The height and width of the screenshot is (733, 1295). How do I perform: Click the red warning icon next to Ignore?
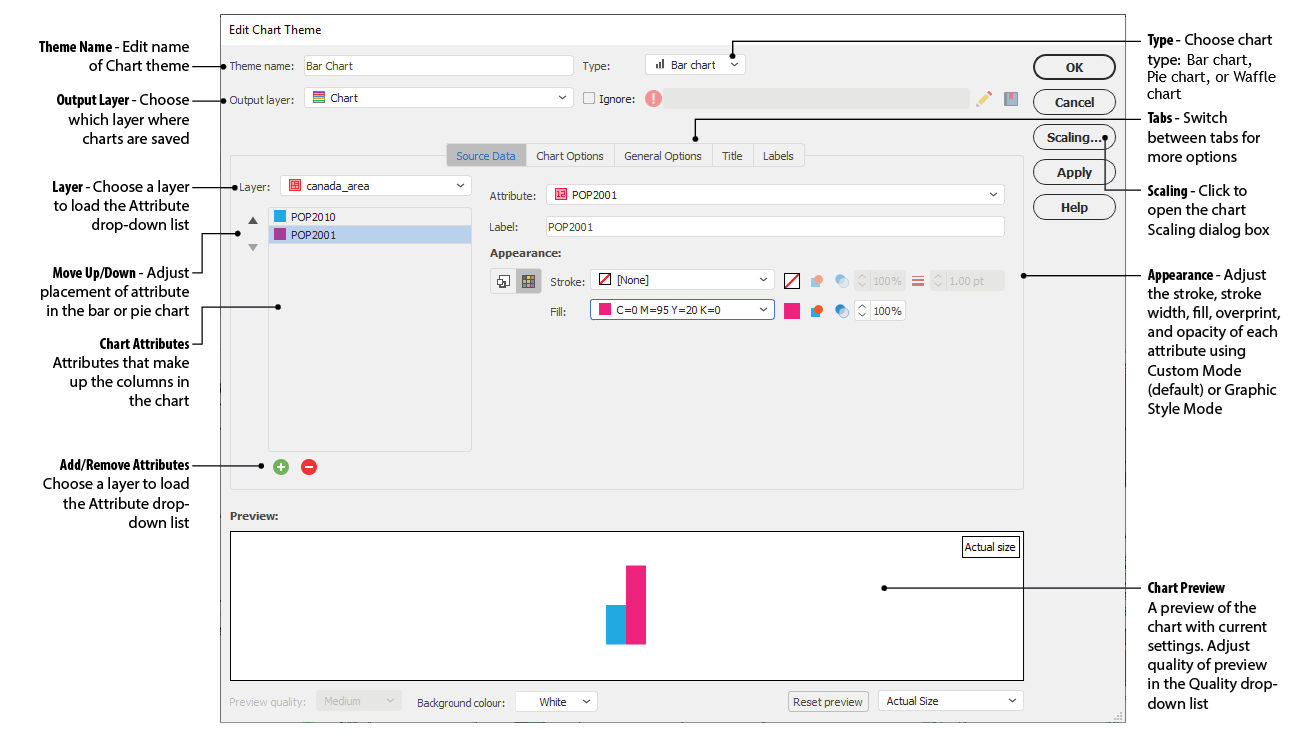pyautogui.click(x=653, y=98)
